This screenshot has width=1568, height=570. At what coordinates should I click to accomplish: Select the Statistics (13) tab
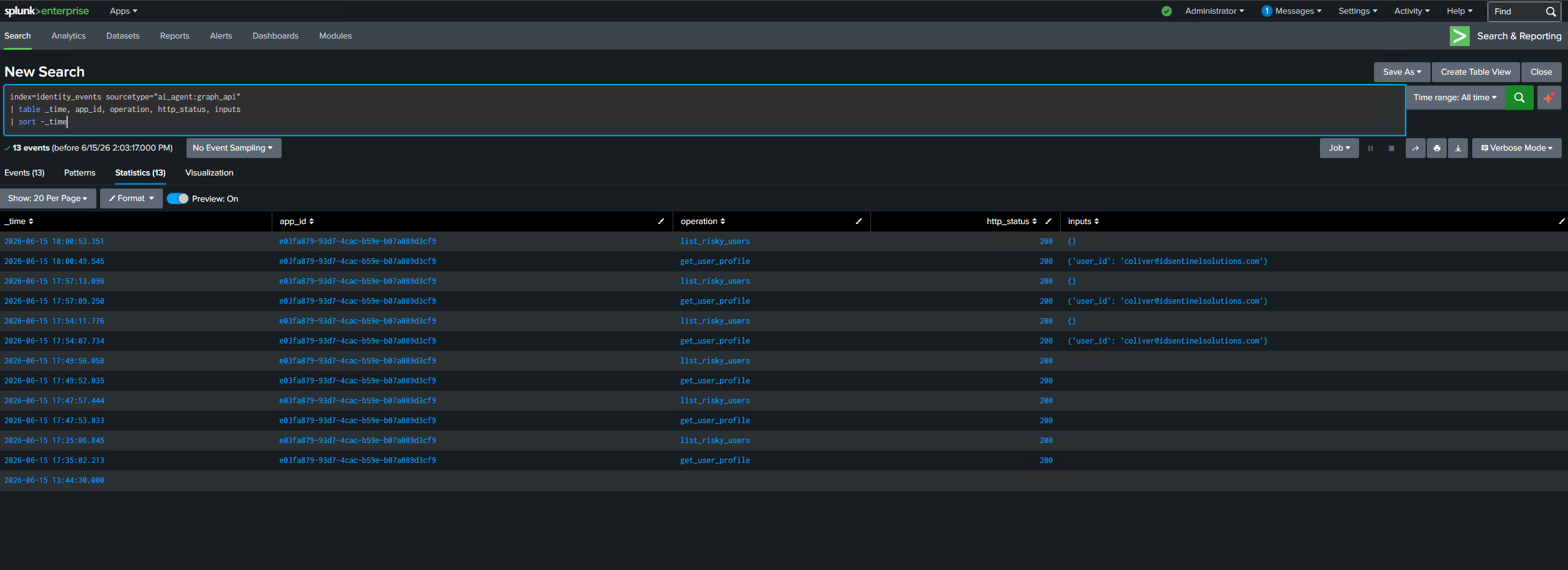(x=141, y=173)
